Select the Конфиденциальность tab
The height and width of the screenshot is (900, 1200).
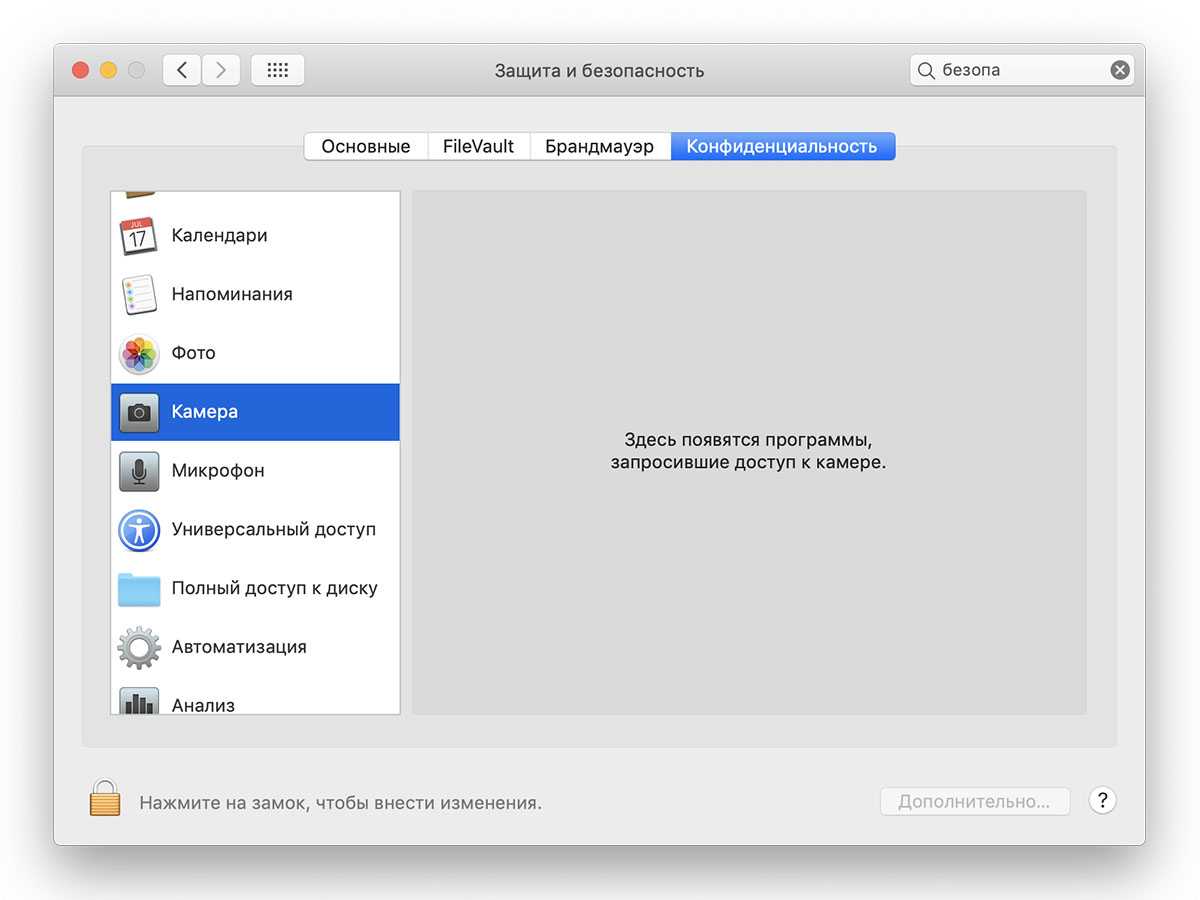pyautogui.click(x=782, y=146)
